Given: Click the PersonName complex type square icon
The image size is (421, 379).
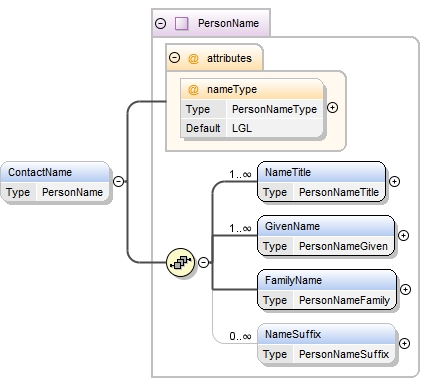Looking at the screenshot, I should (182, 24).
